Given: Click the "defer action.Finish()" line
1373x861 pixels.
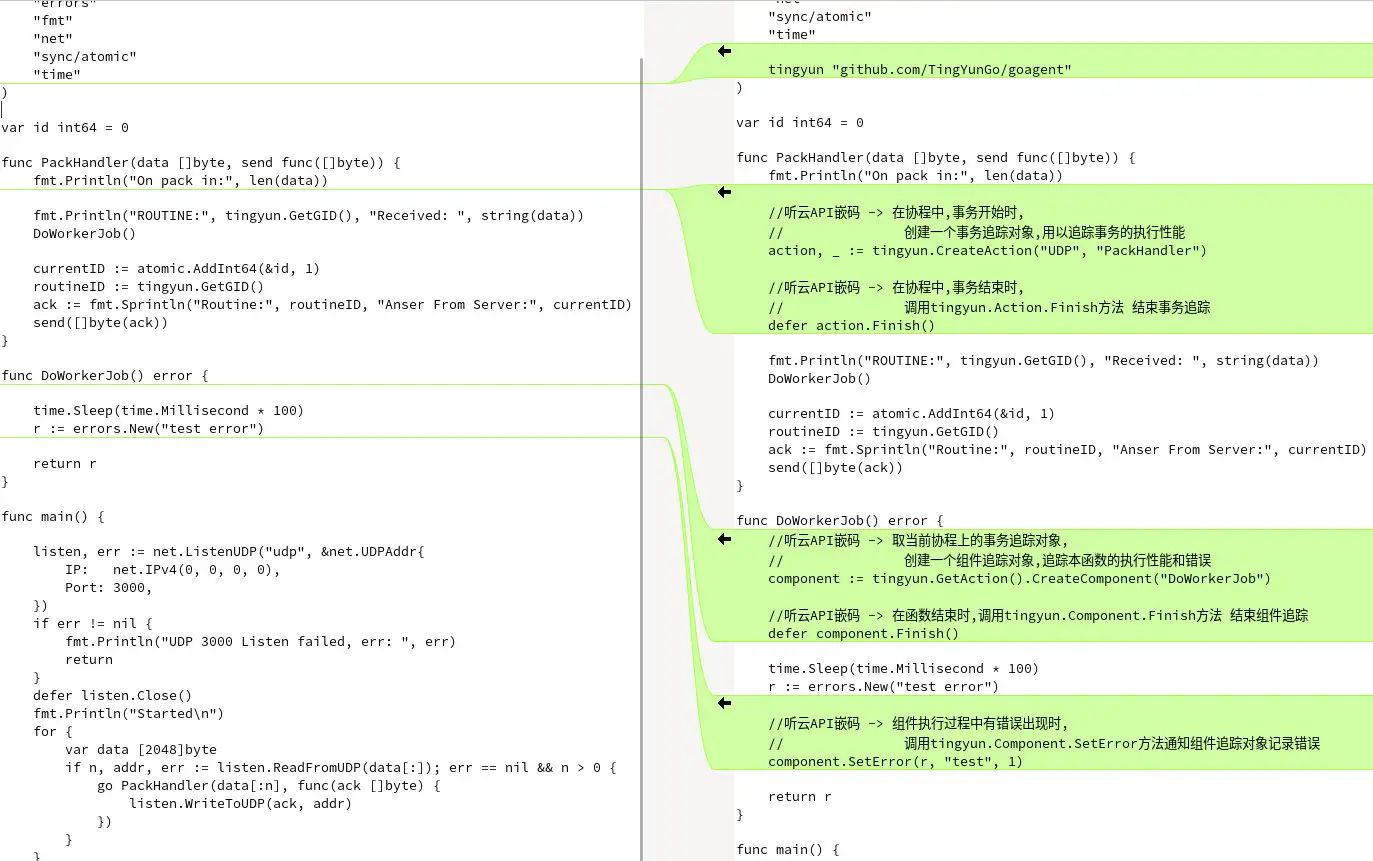Looking at the screenshot, I should coord(850,326).
